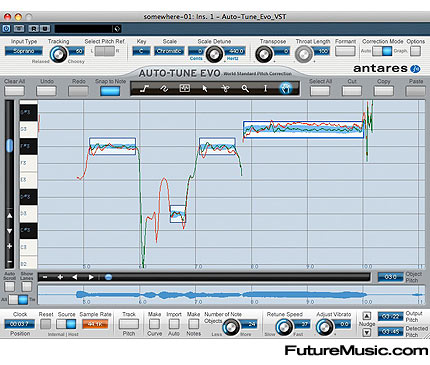Click the Redo button

pos(78,91)
